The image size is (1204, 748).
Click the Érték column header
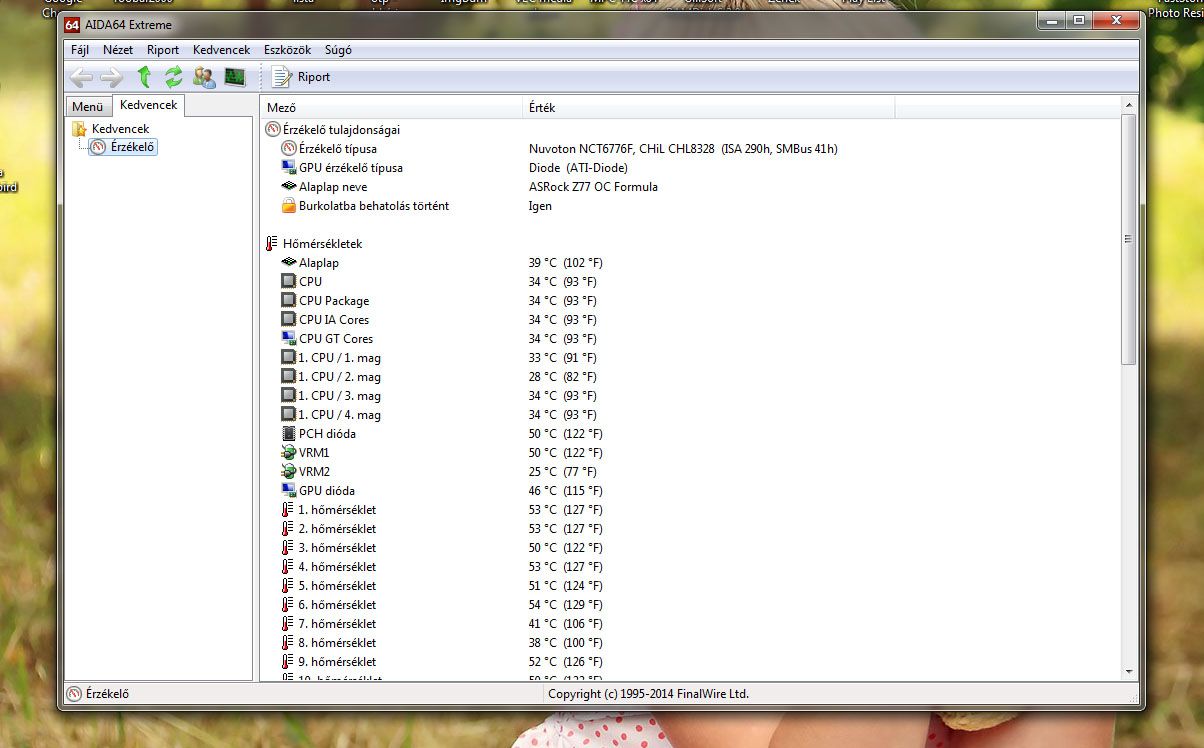(709, 107)
